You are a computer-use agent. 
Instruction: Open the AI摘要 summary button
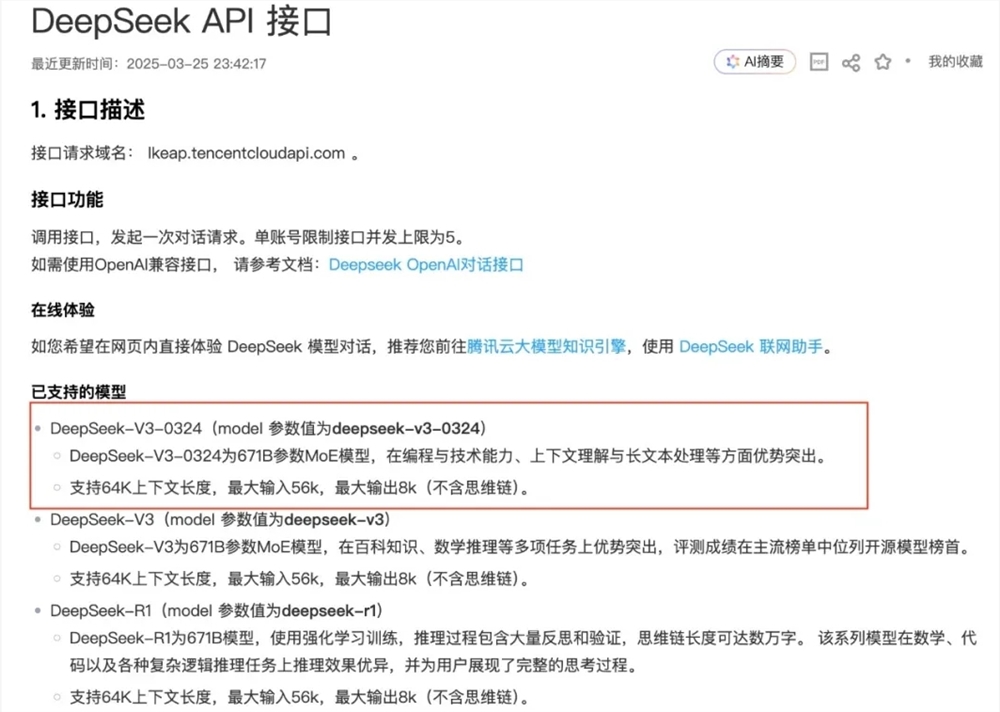coord(755,62)
